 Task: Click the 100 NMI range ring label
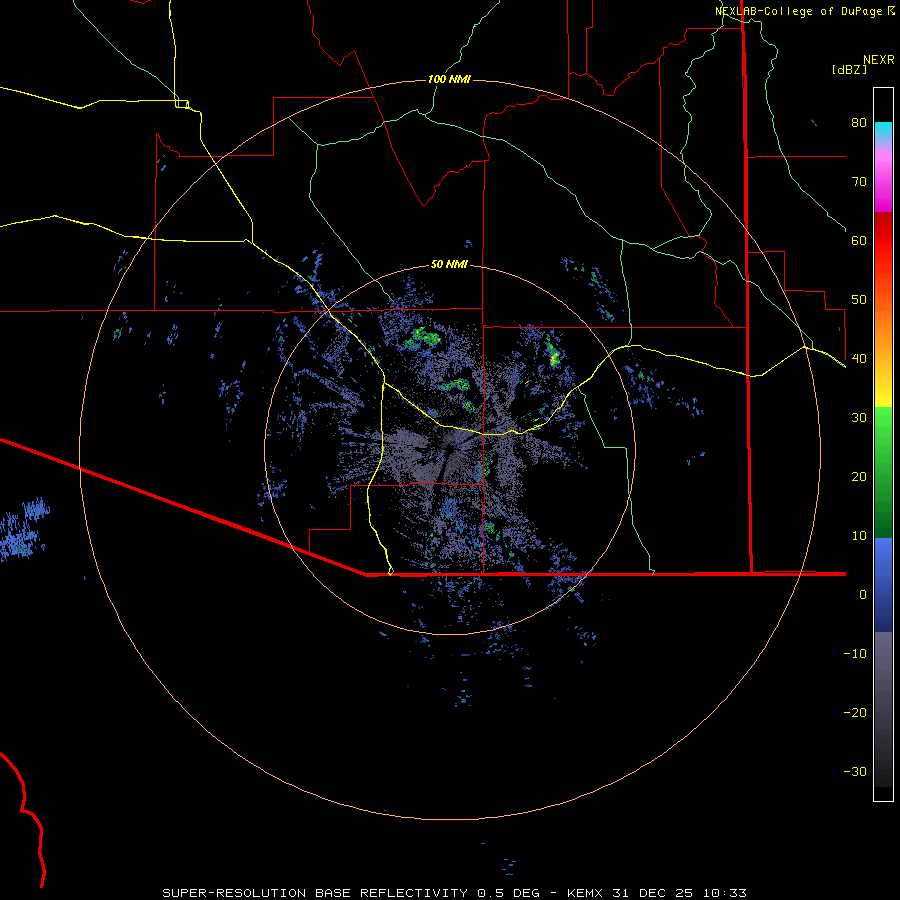(x=449, y=79)
